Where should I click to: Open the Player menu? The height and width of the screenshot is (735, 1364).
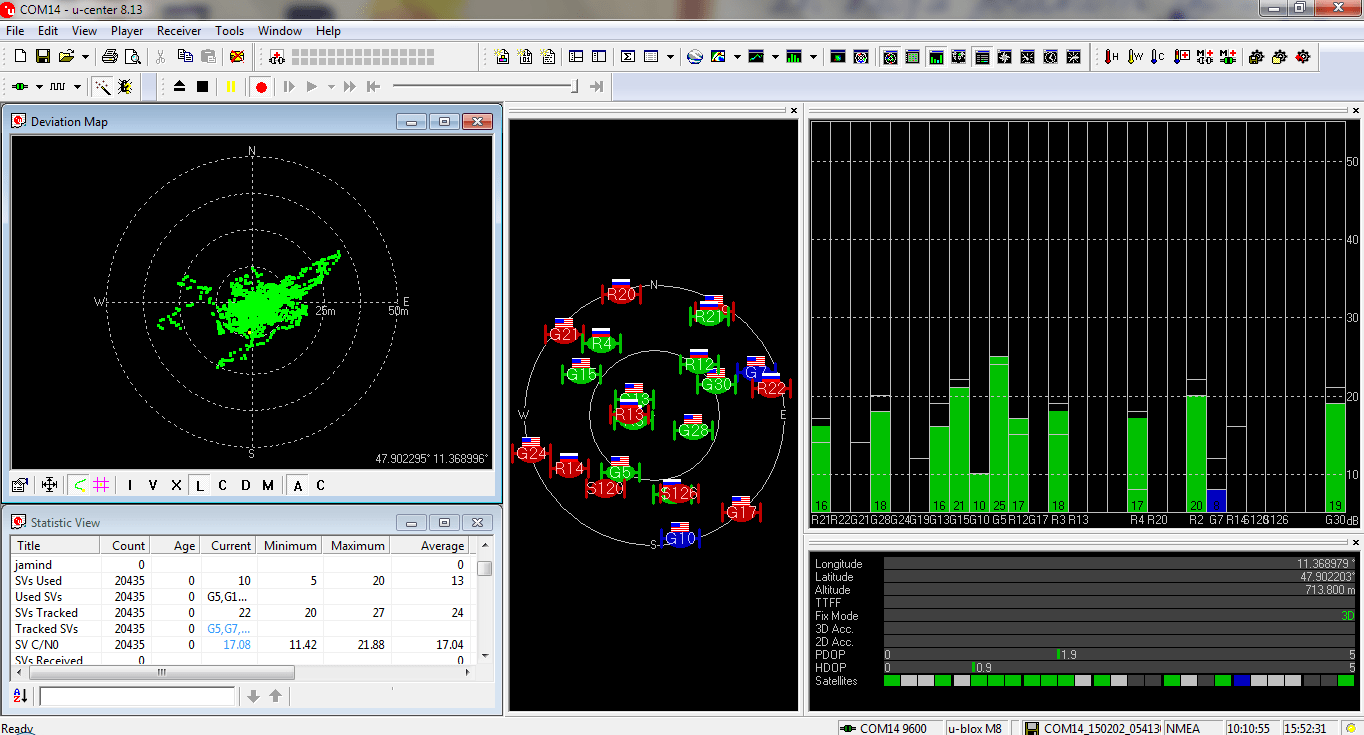pos(127,31)
